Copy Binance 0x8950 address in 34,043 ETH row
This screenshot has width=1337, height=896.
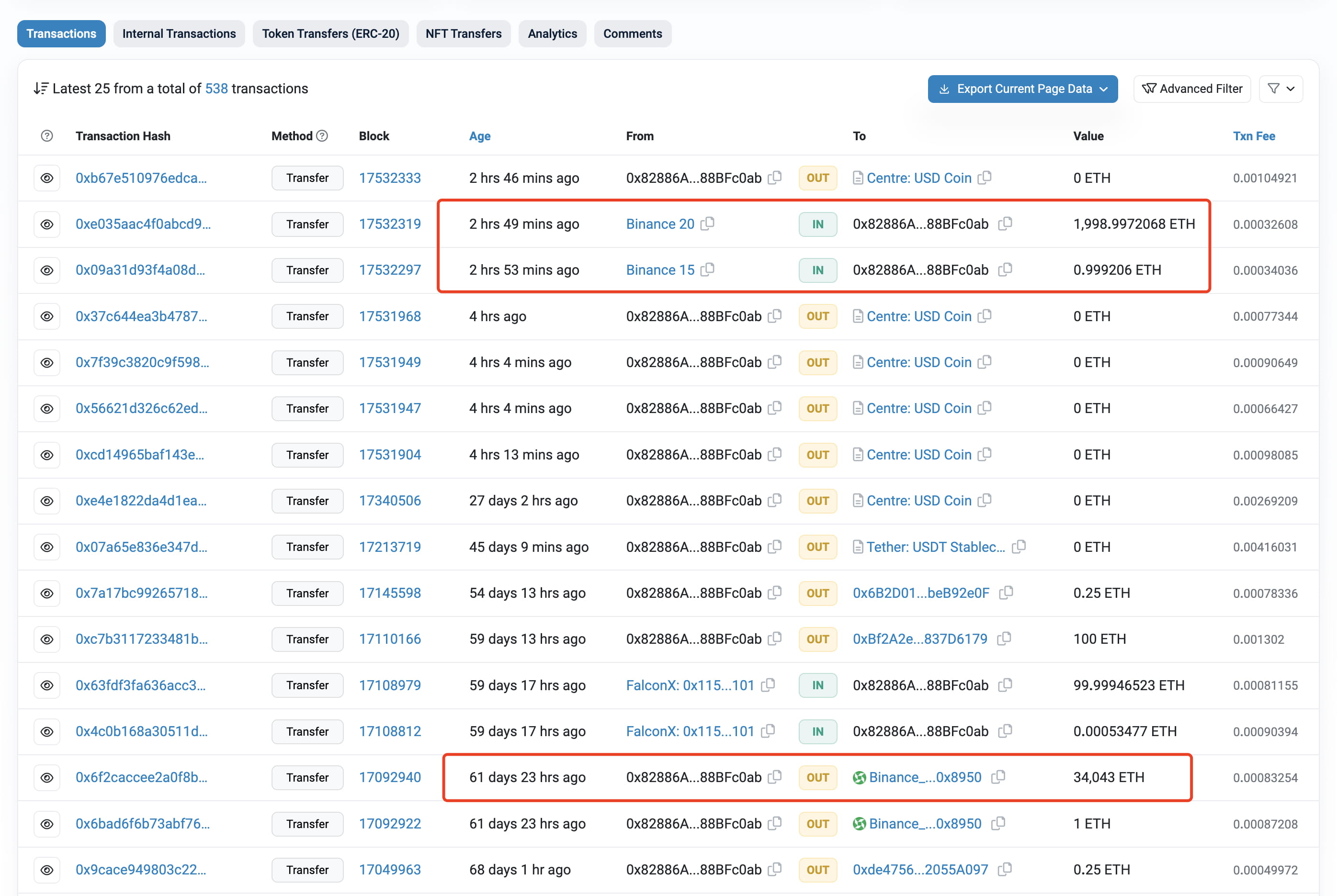point(998,776)
